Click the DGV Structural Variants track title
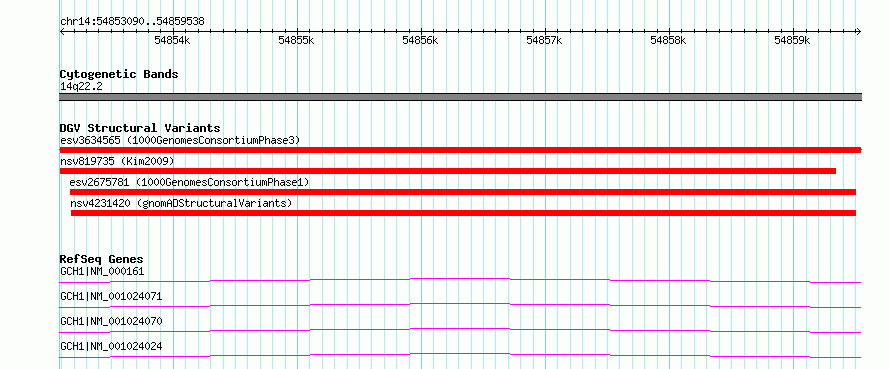Screen dimensions: 890x369 (x=140, y=128)
